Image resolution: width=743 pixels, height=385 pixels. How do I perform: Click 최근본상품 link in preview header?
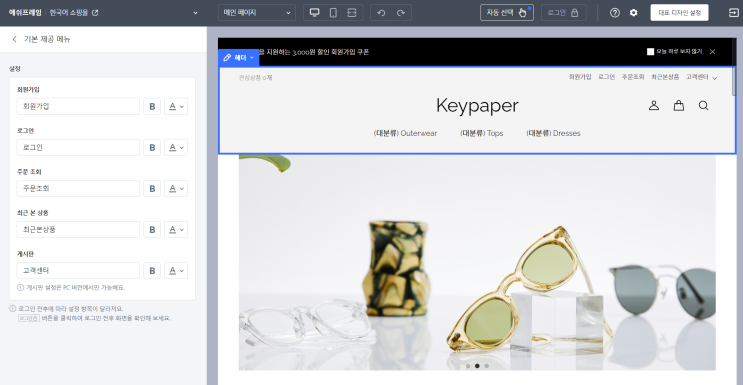[x=665, y=77]
